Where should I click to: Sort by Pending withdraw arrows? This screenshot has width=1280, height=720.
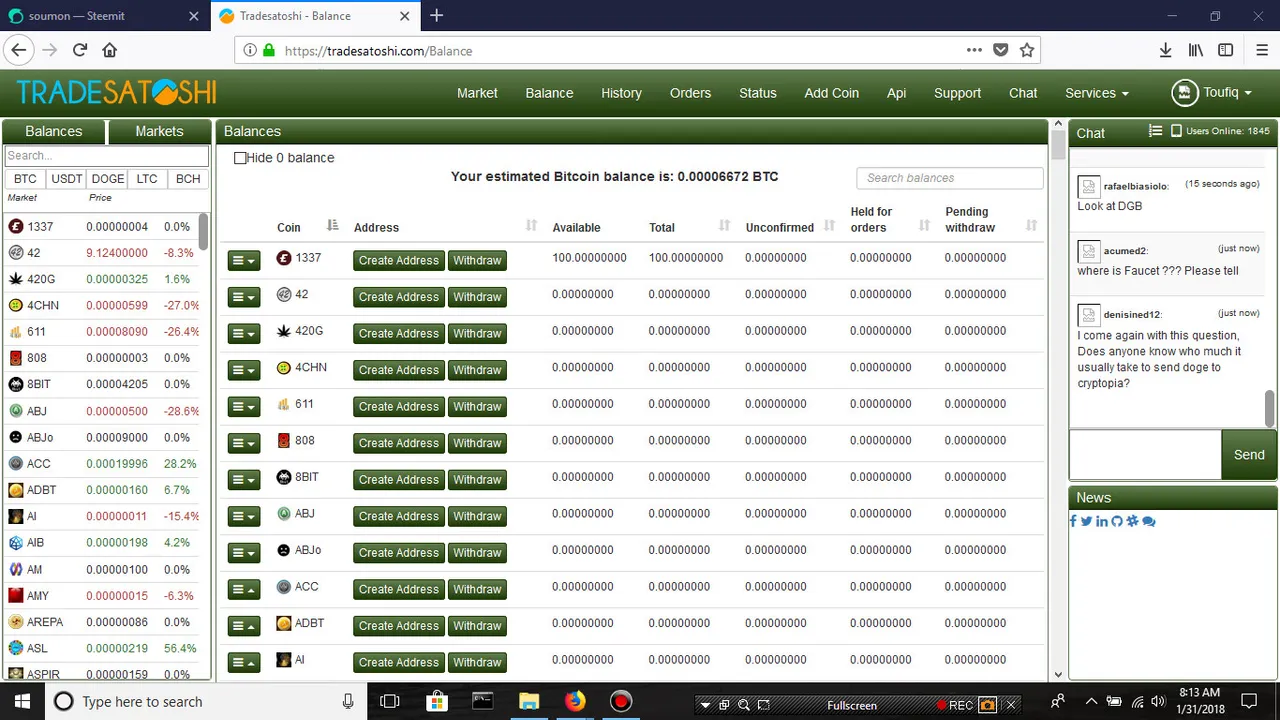tap(1032, 226)
